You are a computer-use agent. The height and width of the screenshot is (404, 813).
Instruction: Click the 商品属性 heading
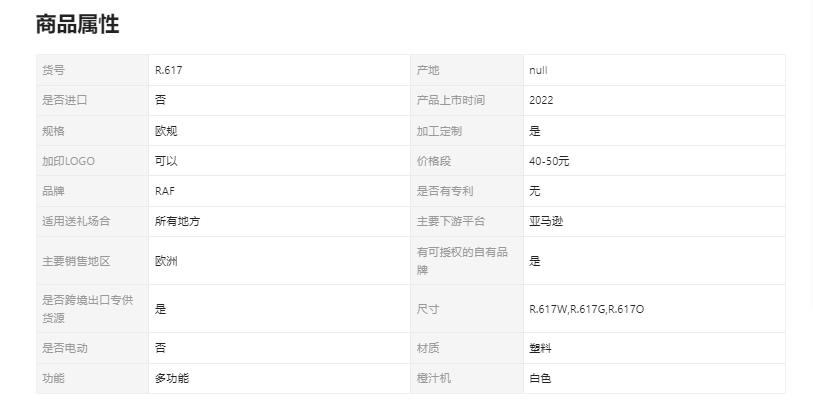(x=77, y=25)
